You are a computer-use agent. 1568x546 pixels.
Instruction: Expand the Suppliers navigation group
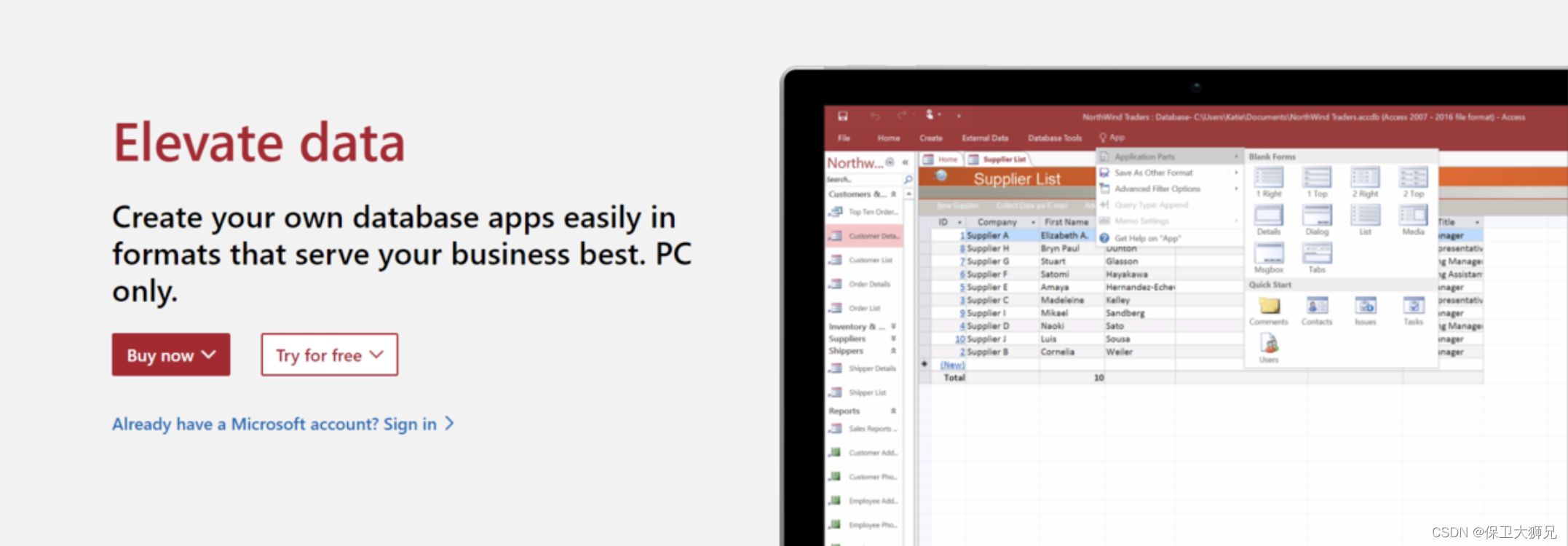[863, 339]
